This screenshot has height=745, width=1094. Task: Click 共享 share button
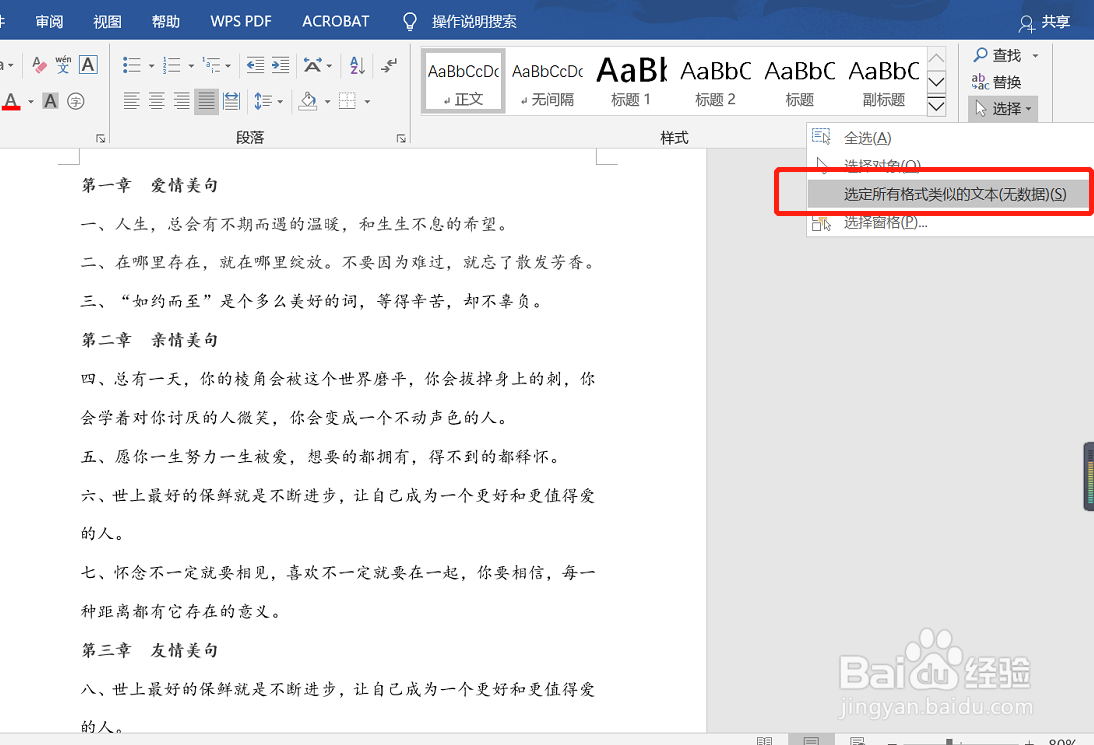coord(1044,22)
